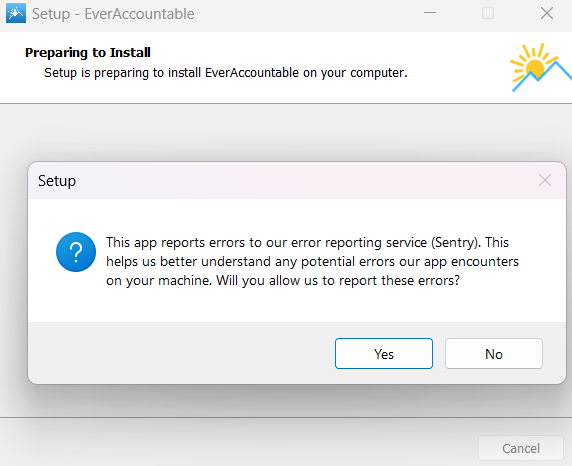Image resolution: width=572 pixels, height=466 pixels.
Task: Click the disabled maximize window icon
Action: point(488,14)
